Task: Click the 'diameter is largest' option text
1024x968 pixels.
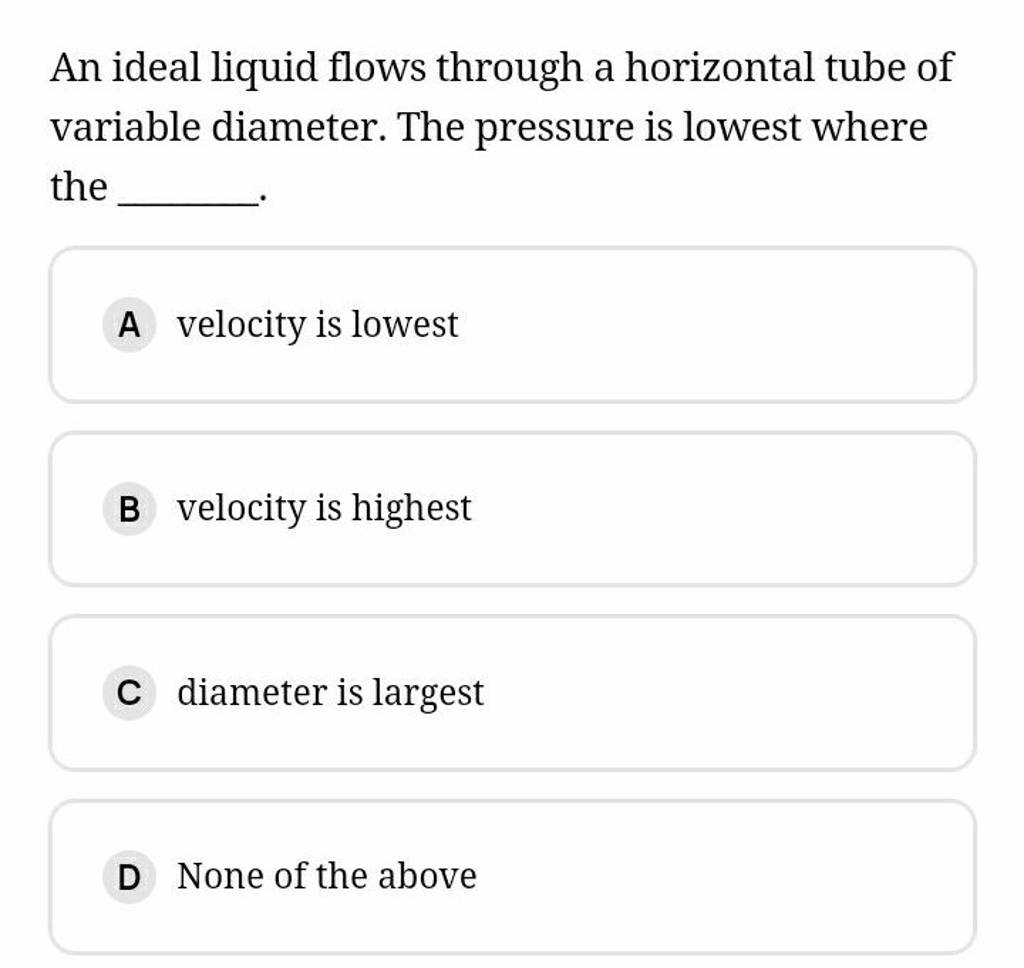Action: pyautogui.click(x=328, y=692)
